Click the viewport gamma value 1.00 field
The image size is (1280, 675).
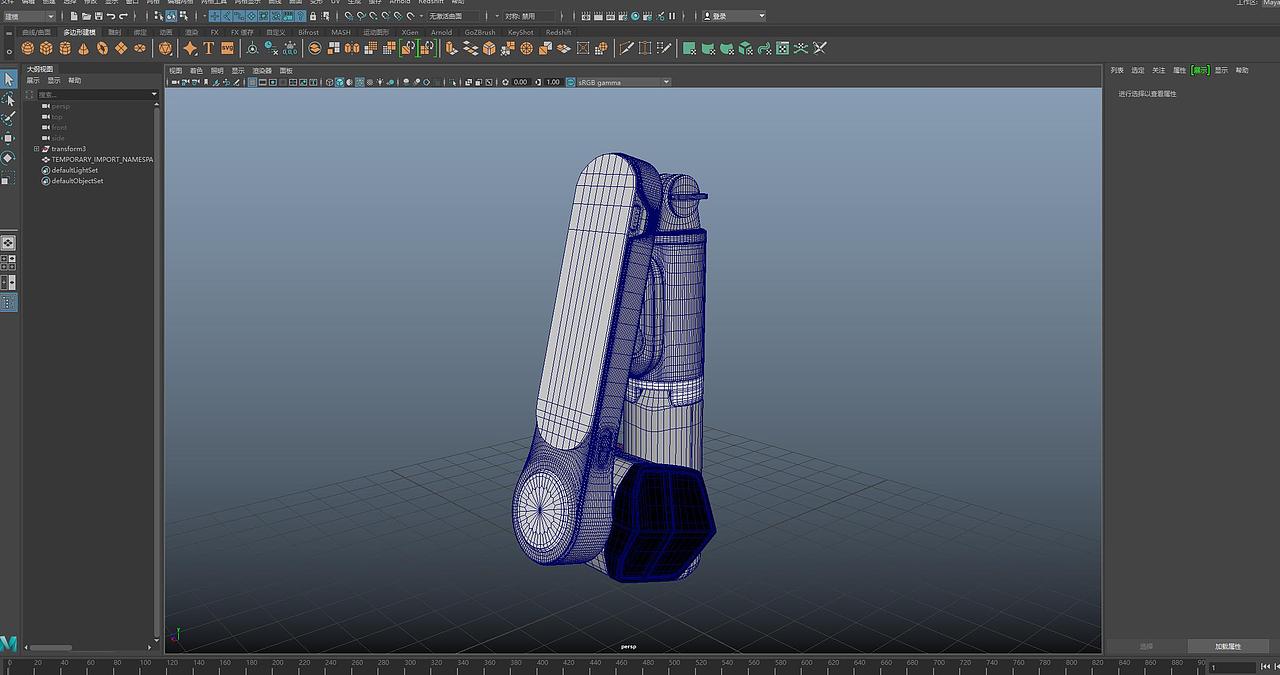[x=553, y=82]
